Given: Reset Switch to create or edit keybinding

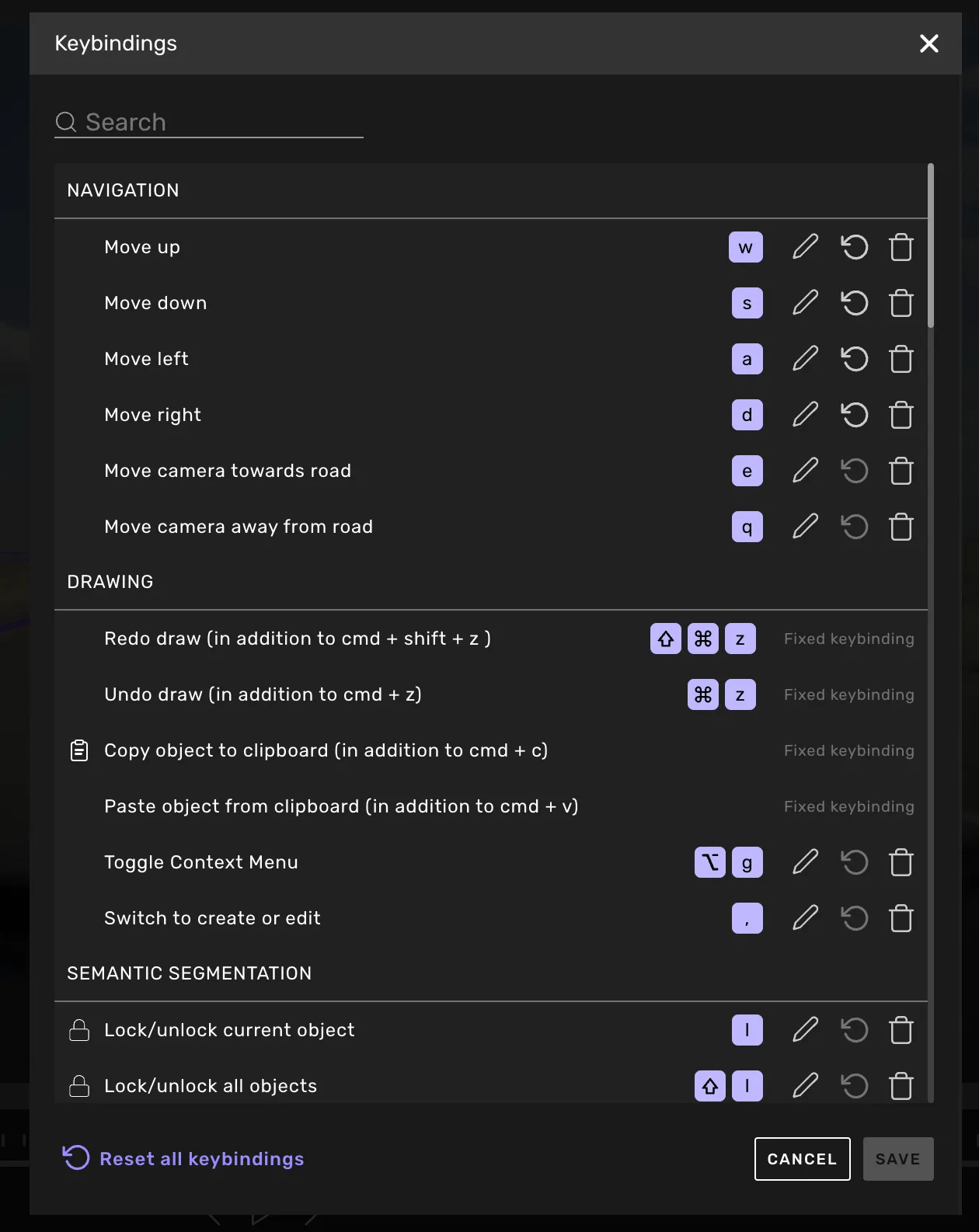Looking at the screenshot, I should click(854, 918).
